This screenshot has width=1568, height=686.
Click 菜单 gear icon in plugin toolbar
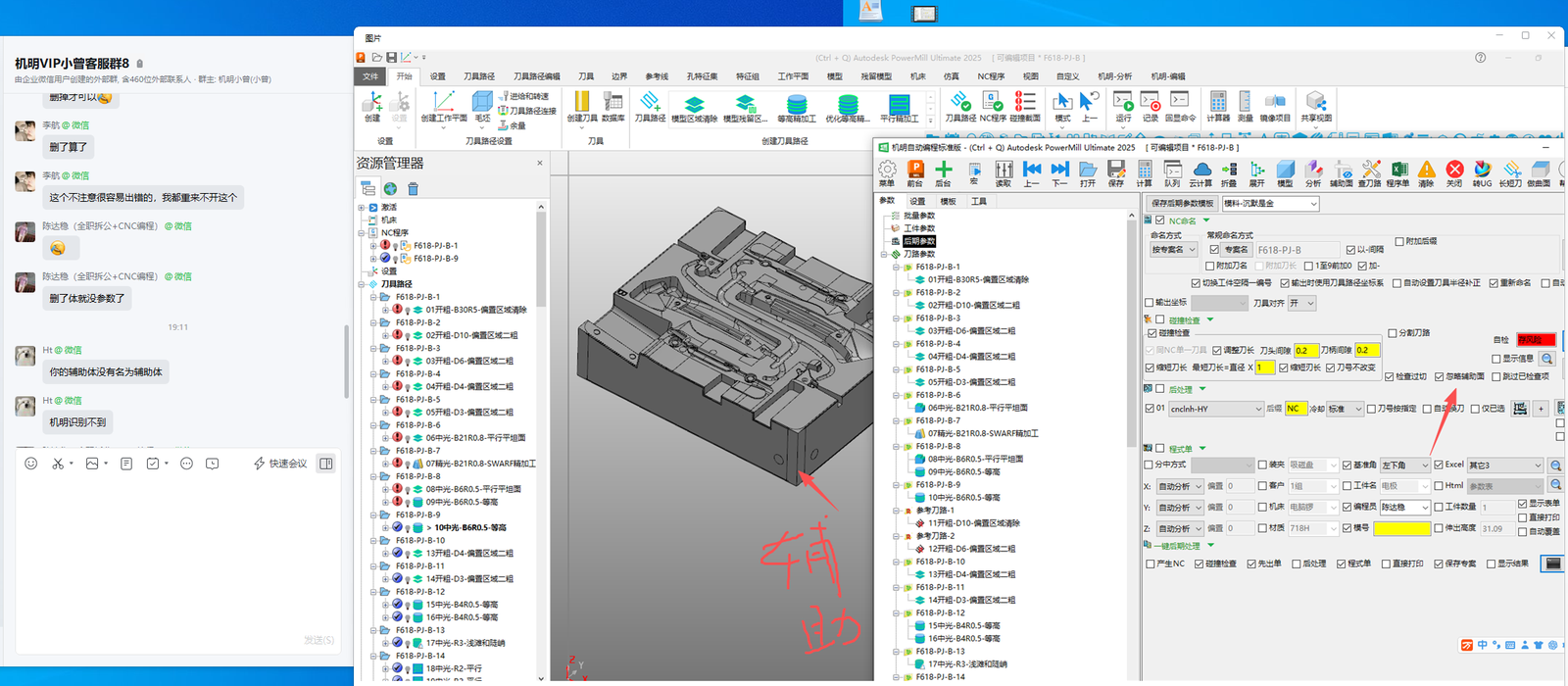(x=887, y=170)
